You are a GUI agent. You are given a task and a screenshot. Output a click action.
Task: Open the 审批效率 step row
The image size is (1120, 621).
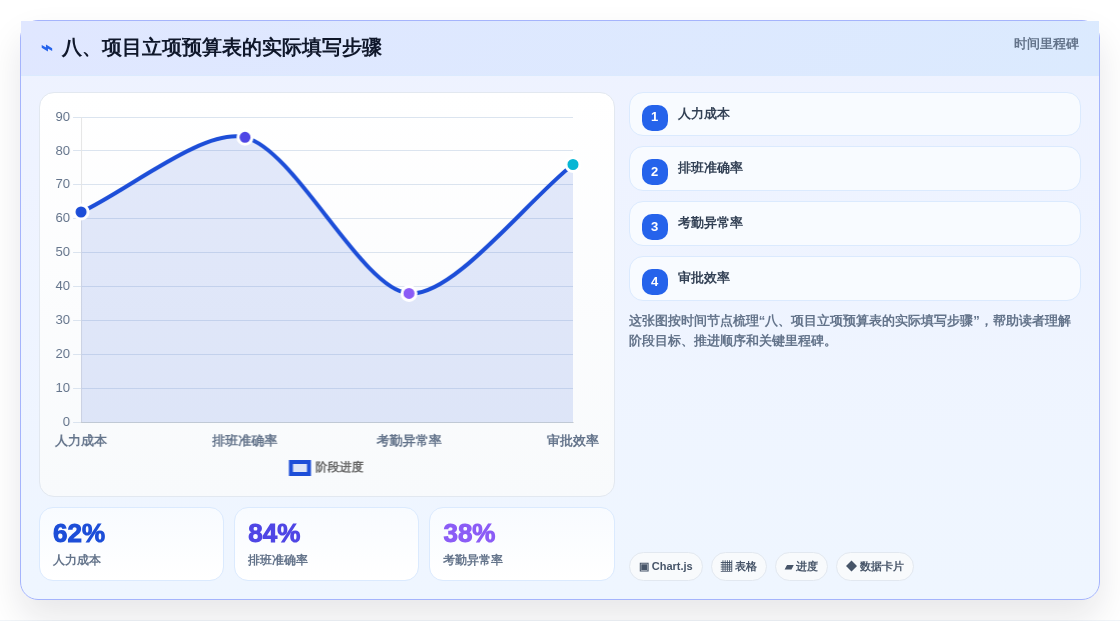tap(854, 279)
